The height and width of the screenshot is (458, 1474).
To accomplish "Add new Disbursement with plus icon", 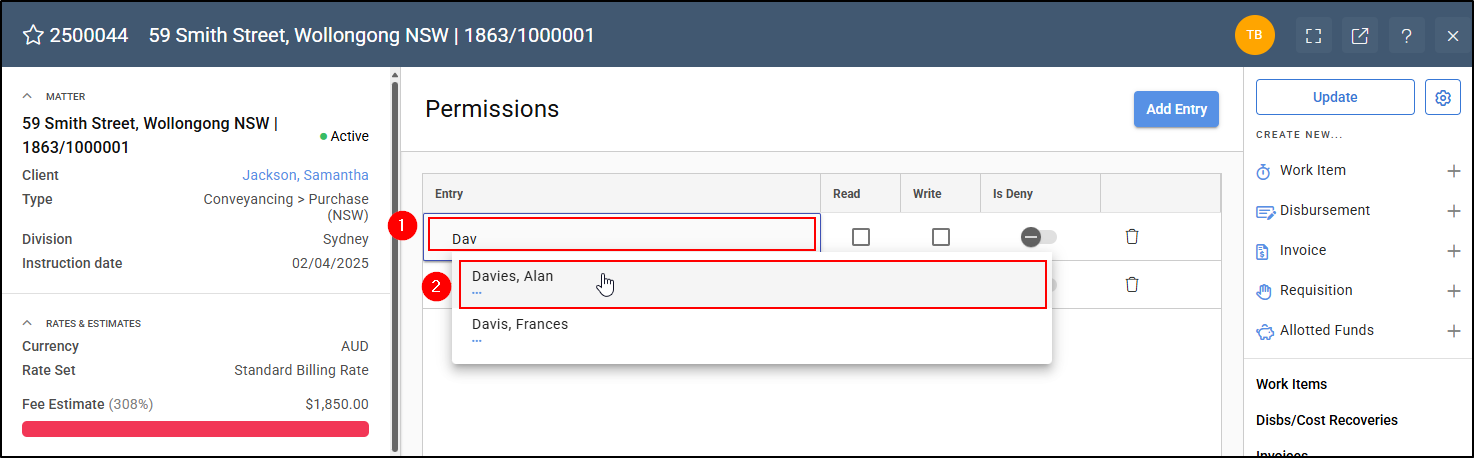I will click(1454, 211).
